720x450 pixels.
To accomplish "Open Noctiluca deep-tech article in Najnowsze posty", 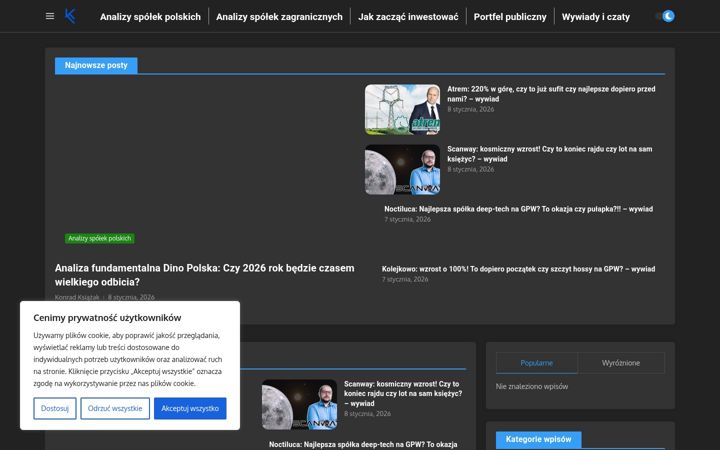I will (518, 209).
